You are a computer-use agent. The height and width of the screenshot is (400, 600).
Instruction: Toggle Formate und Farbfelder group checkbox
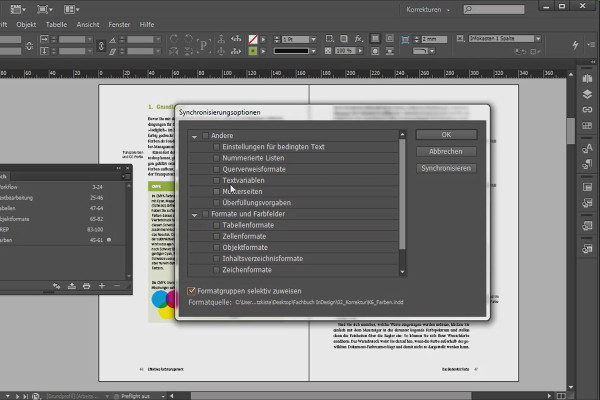point(205,214)
